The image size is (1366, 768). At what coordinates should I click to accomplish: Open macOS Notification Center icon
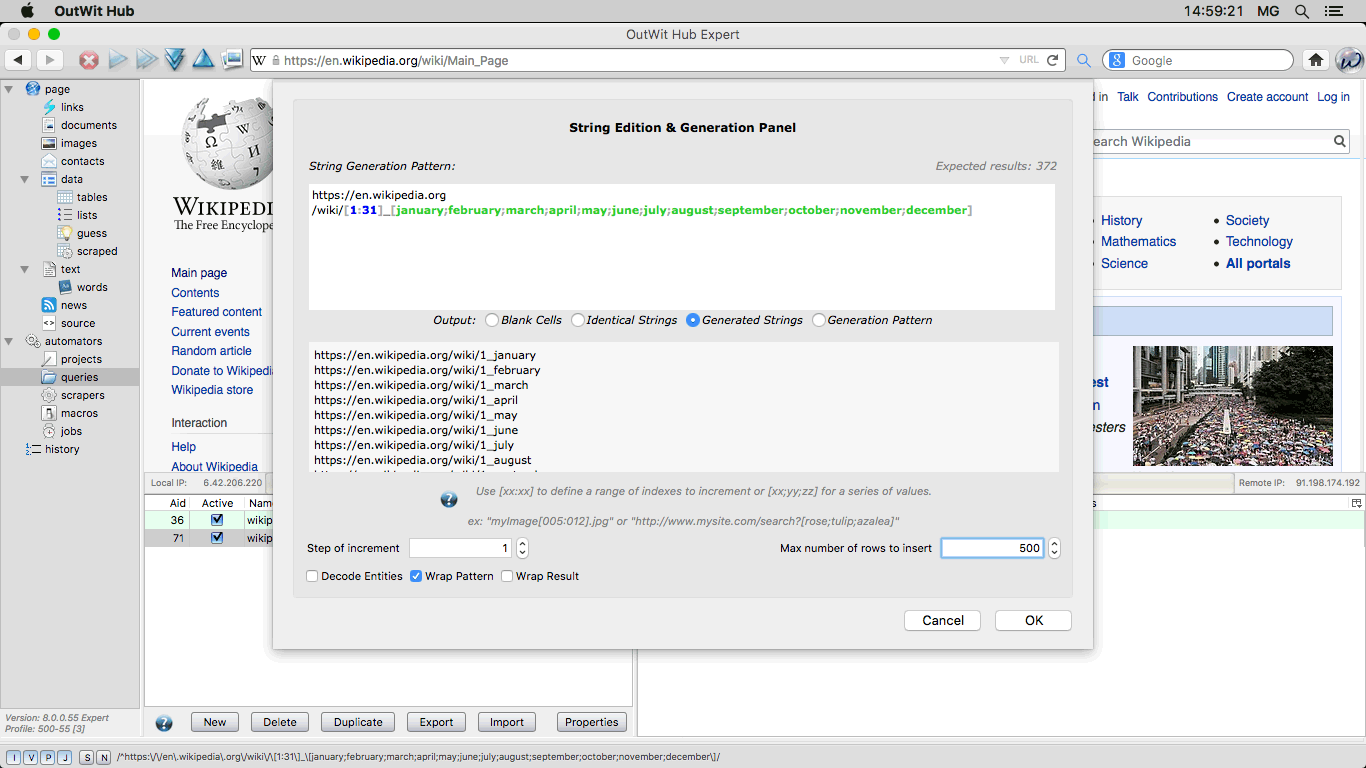(1333, 11)
